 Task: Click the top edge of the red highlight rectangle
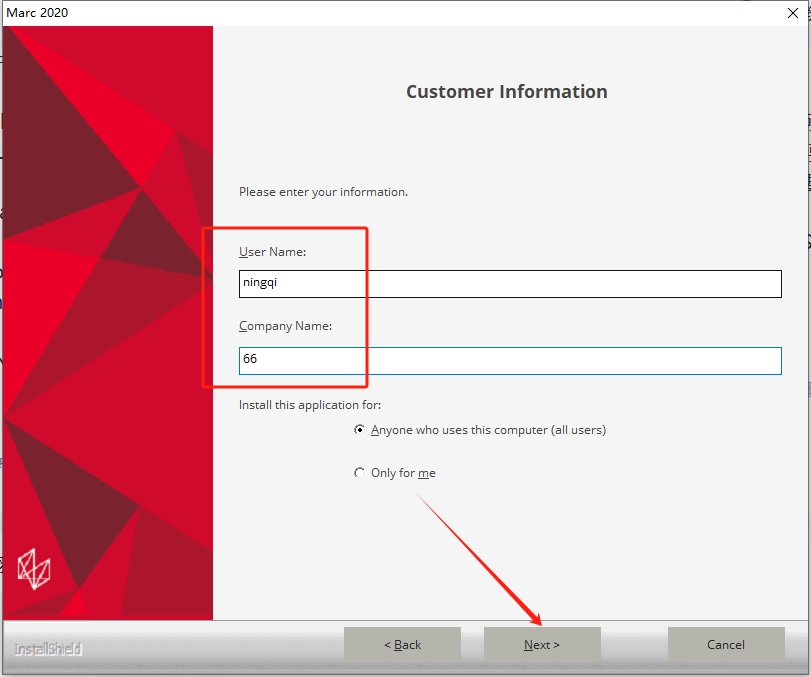[285, 228]
